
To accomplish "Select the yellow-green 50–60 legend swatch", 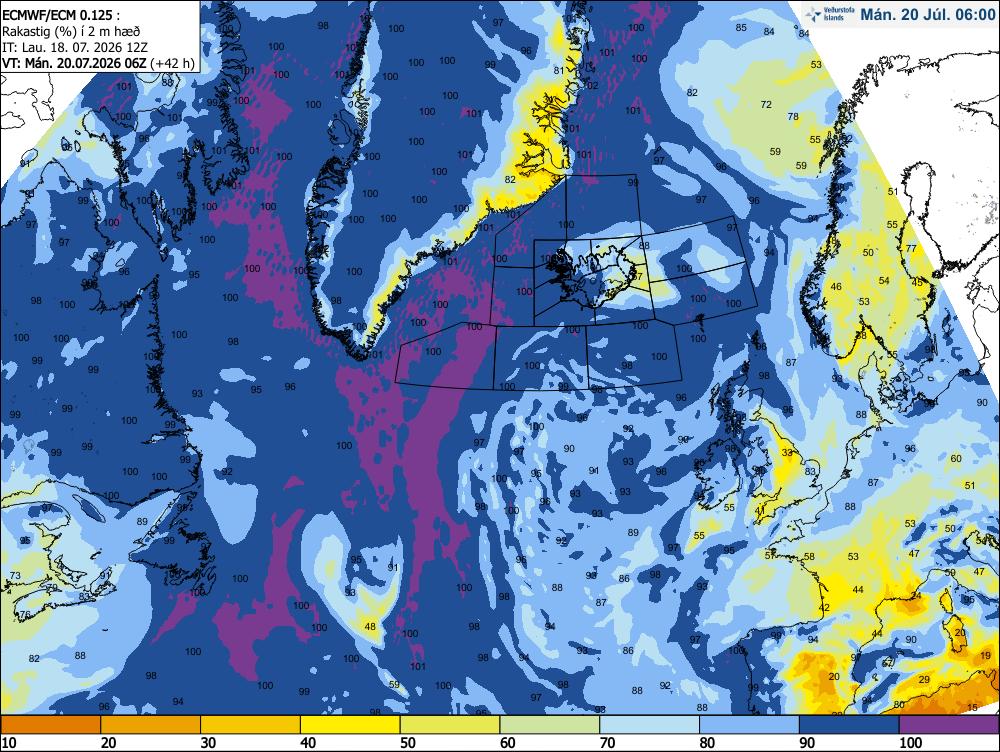I will [x=450, y=725].
